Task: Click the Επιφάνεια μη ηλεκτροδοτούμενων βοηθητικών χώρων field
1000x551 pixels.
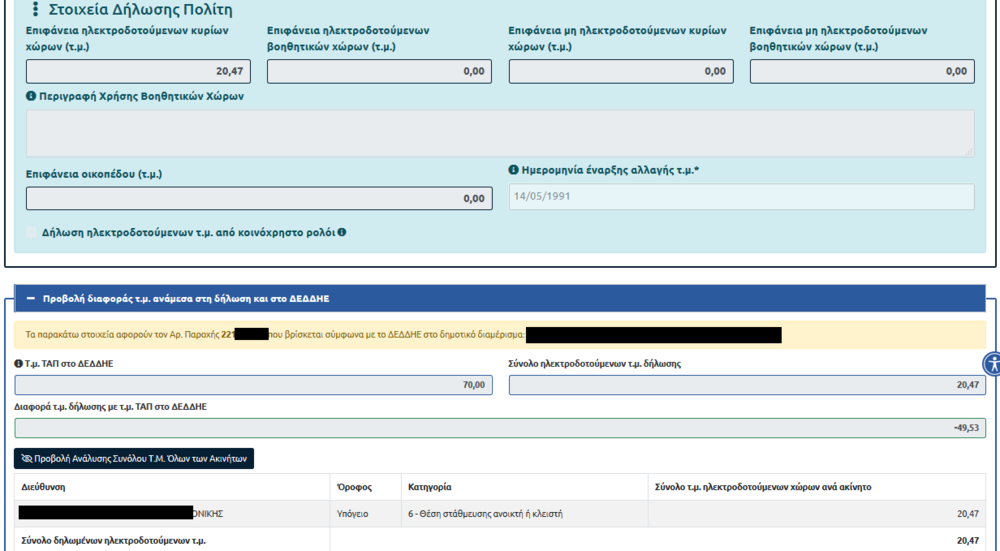Action: point(862,72)
